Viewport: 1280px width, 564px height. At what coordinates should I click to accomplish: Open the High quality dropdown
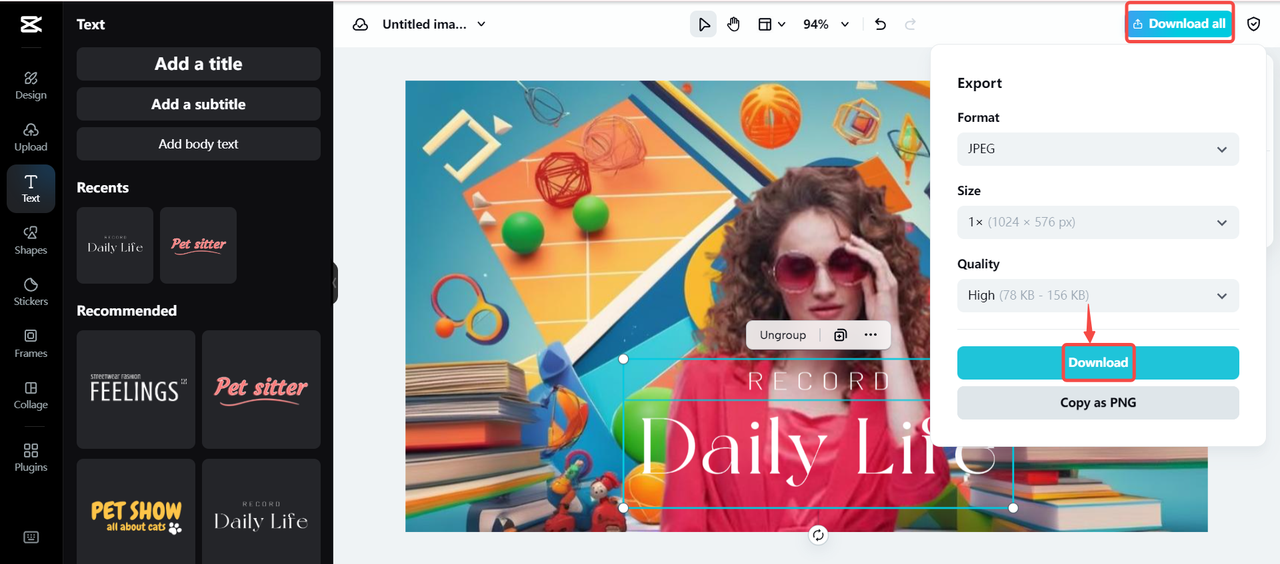(x=1098, y=295)
